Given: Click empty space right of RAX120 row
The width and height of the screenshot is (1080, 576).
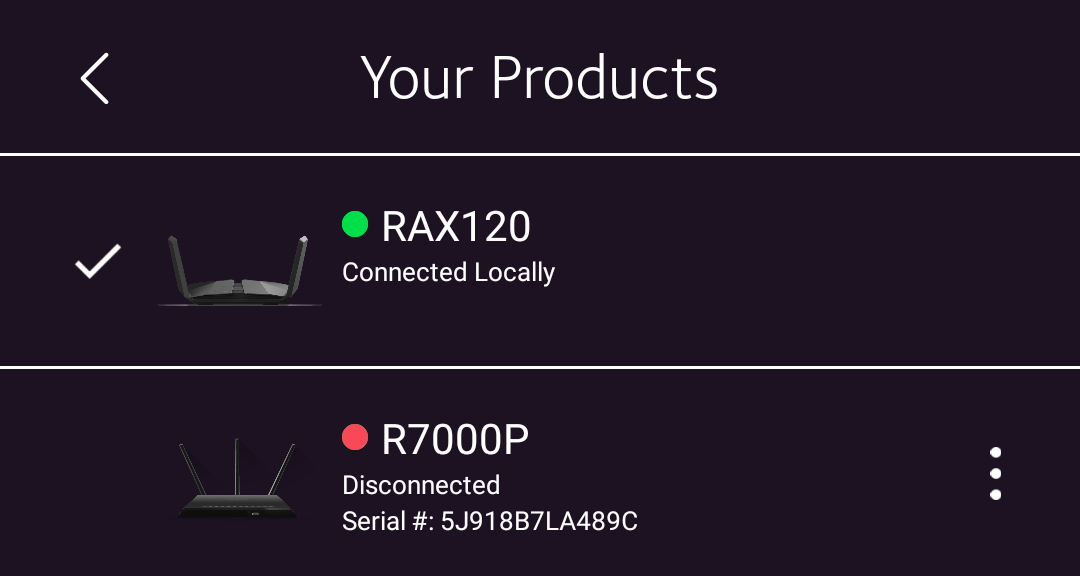Looking at the screenshot, I should click(820, 260).
